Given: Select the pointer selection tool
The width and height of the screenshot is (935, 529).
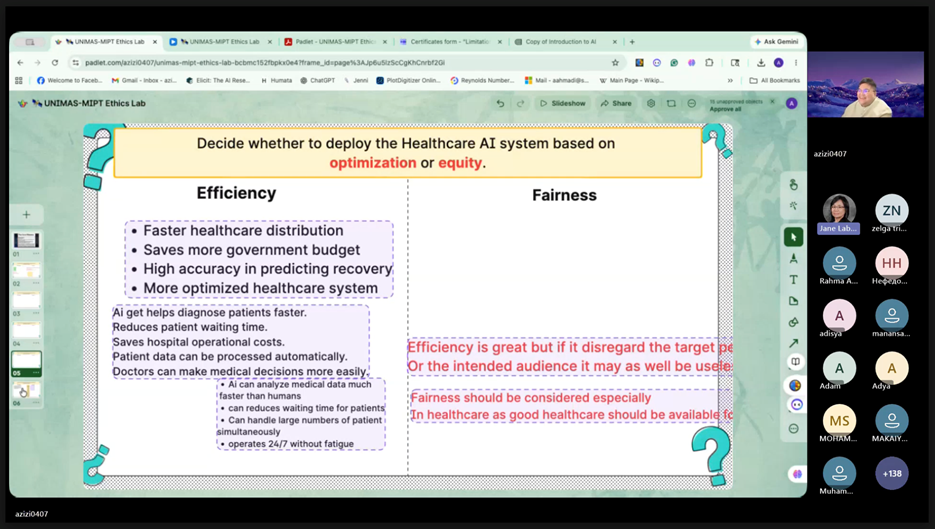Looking at the screenshot, I should [793, 237].
